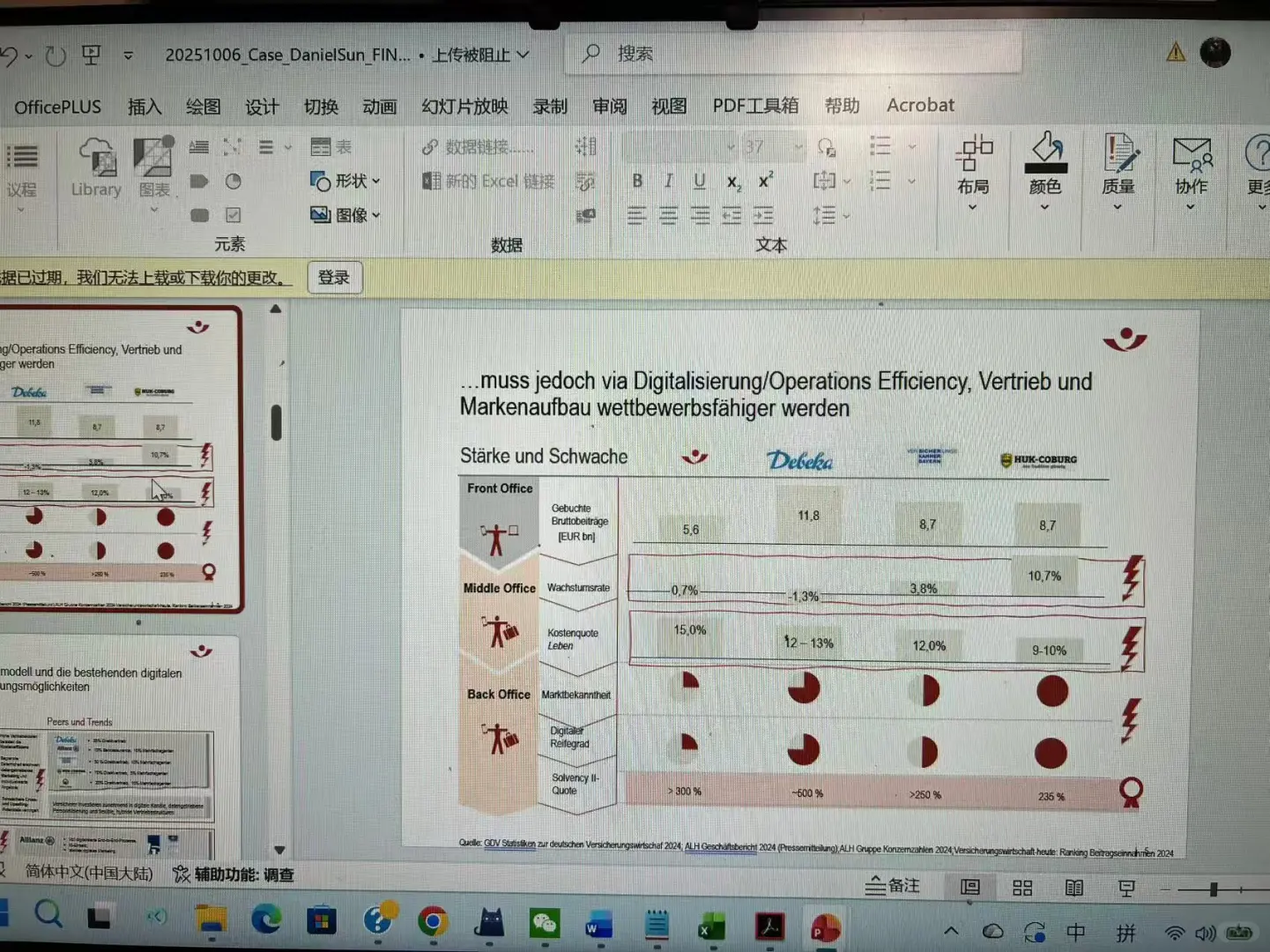Open Google Chrome from the taskbar
The width and height of the screenshot is (1270, 952).
point(432,922)
